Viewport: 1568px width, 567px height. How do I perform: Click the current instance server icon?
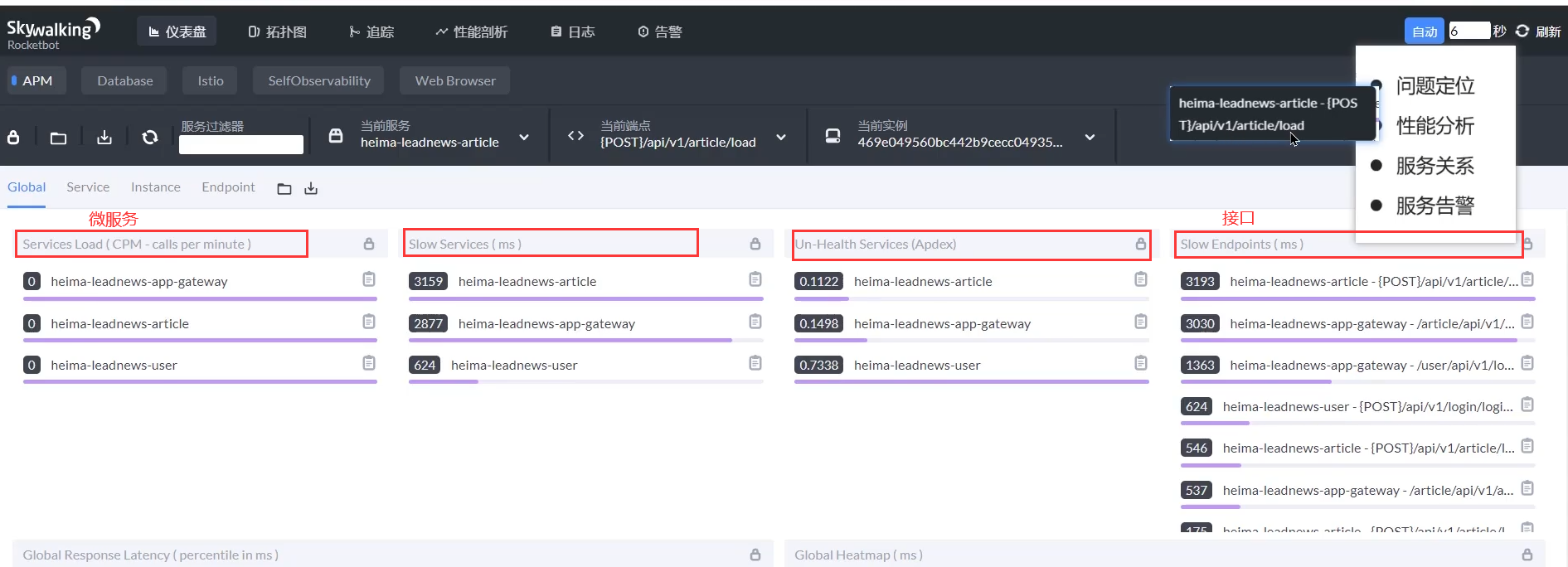click(833, 135)
